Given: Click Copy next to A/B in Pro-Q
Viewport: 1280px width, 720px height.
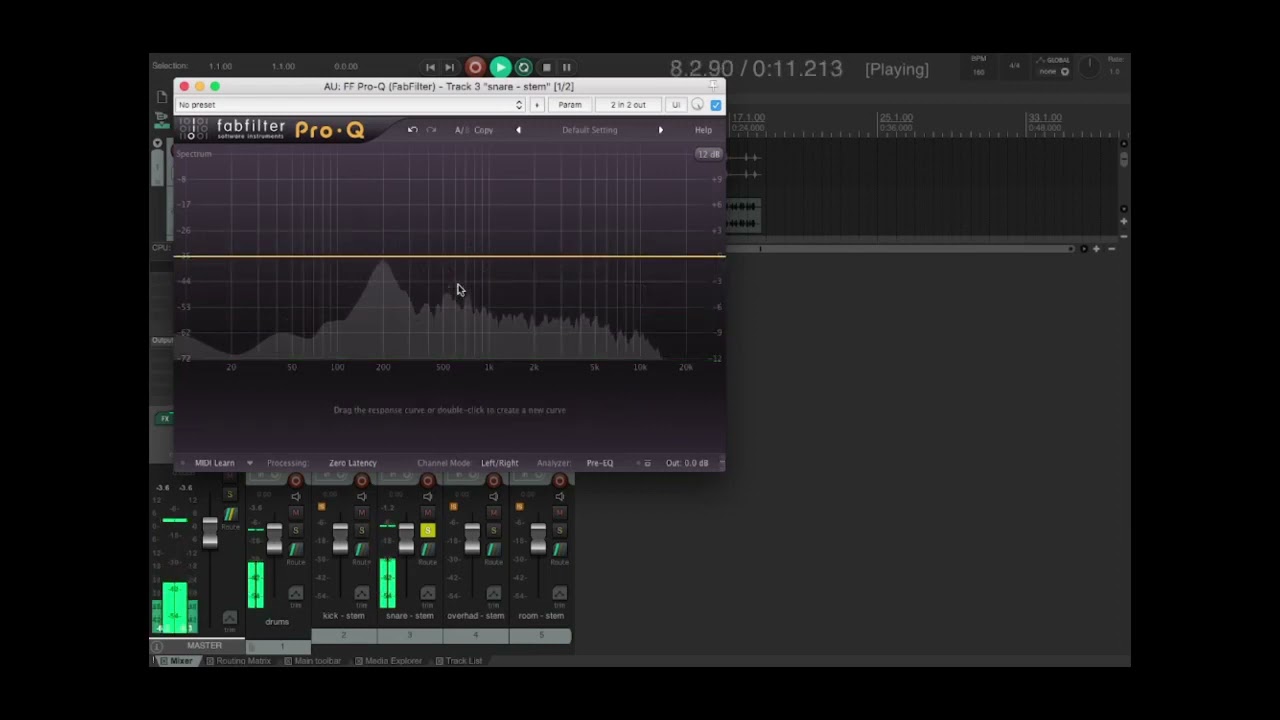Looking at the screenshot, I should pos(484,130).
